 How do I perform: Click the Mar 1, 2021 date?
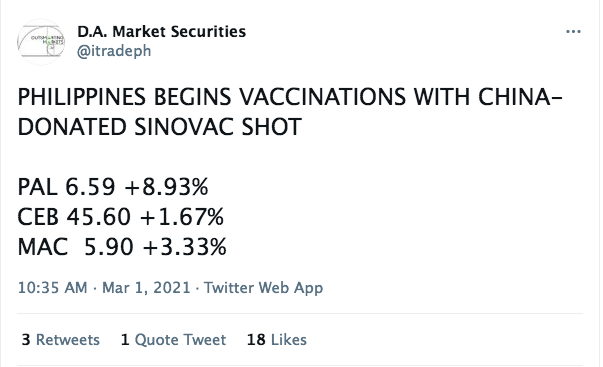click(146, 288)
